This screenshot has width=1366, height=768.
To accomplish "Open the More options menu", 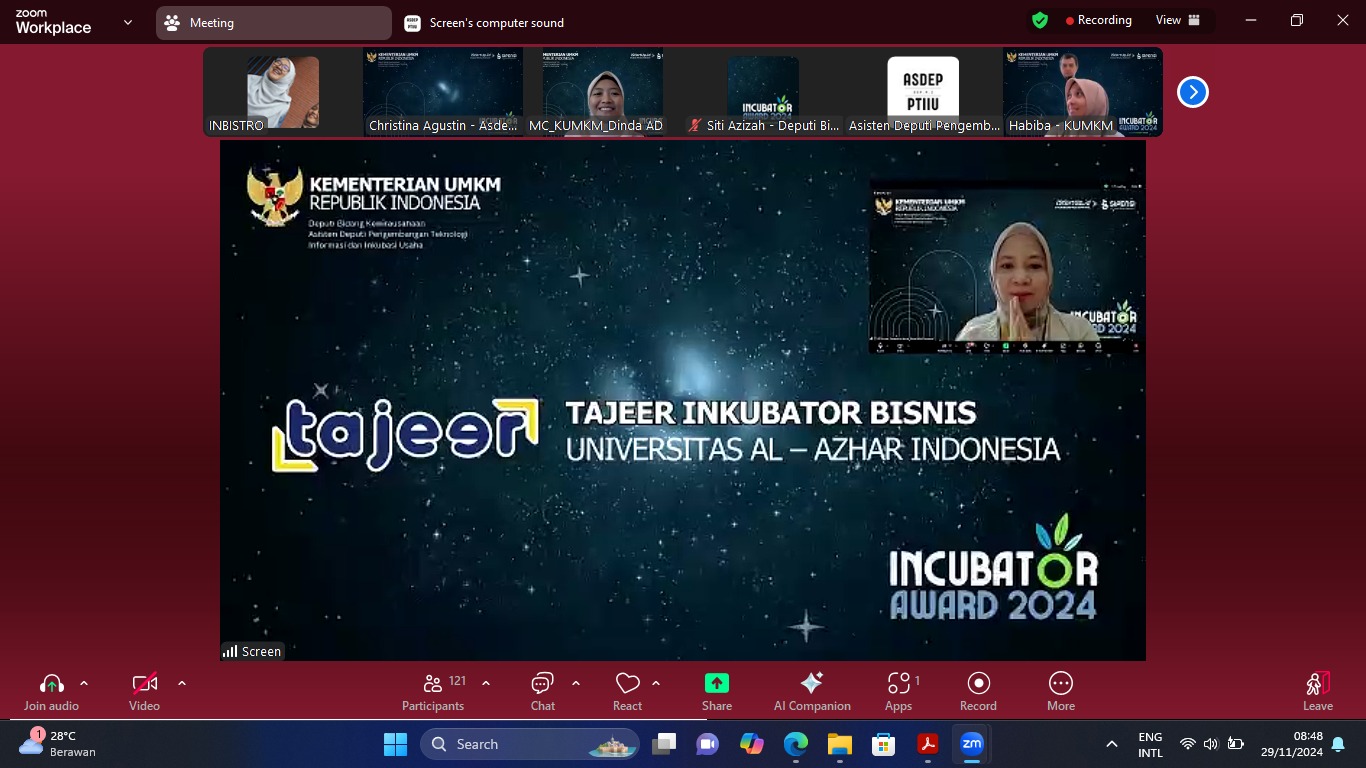I will tap(1061, 692).
